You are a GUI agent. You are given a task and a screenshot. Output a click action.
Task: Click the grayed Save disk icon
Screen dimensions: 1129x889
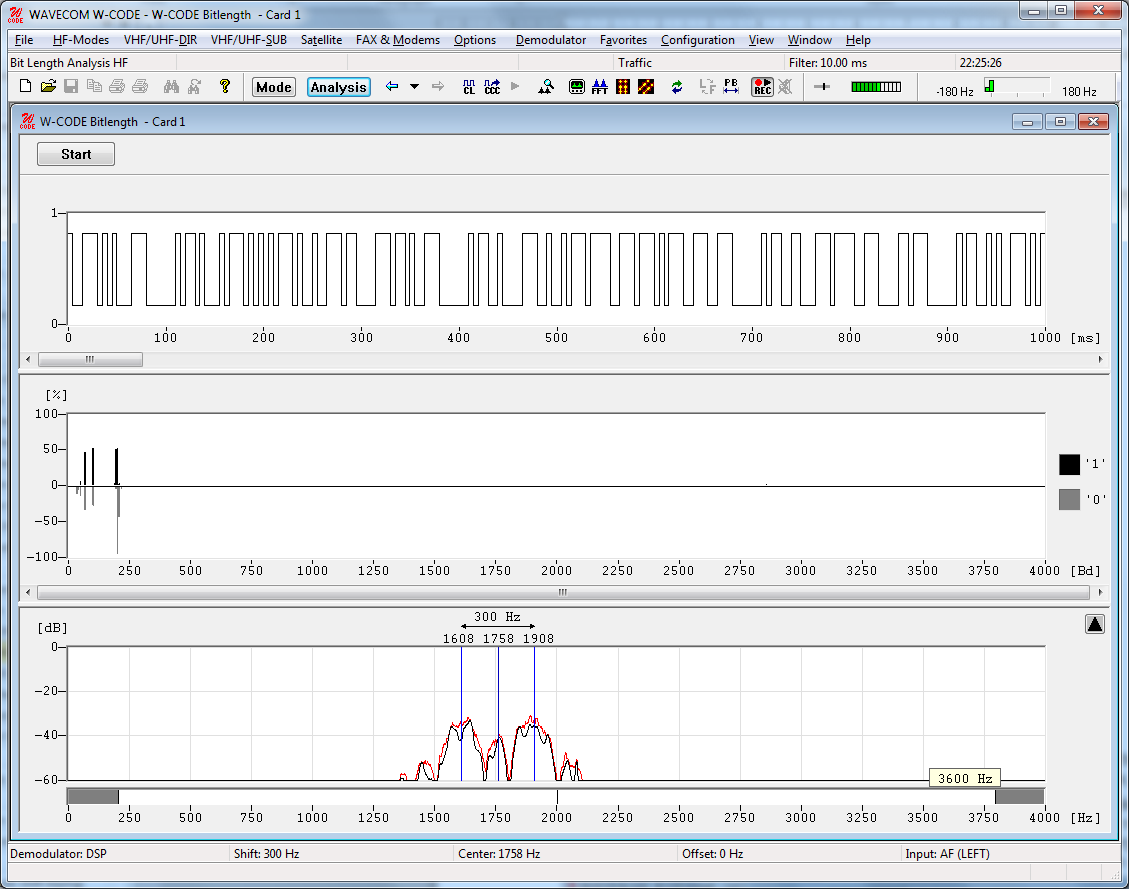(x=71, y=86)
